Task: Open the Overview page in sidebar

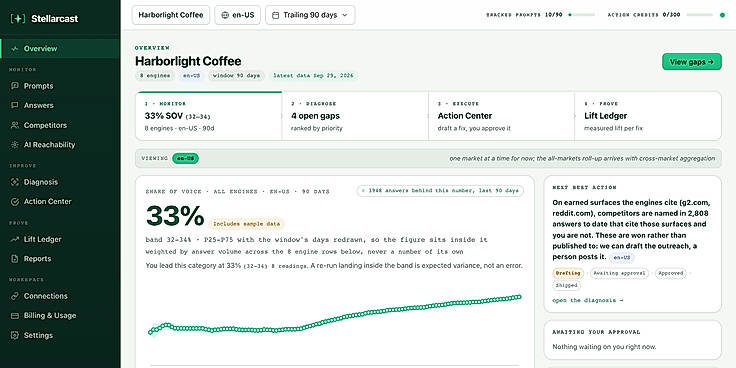Action: pyautogui.click(x=60, y=49)
